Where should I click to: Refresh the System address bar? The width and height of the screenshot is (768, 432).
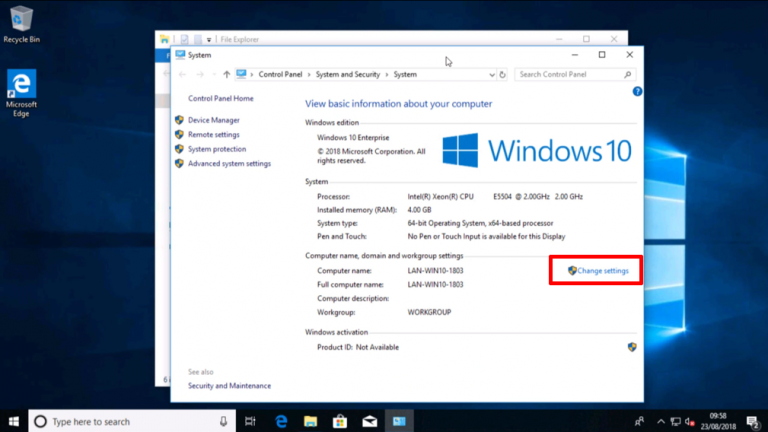[502, 74]
